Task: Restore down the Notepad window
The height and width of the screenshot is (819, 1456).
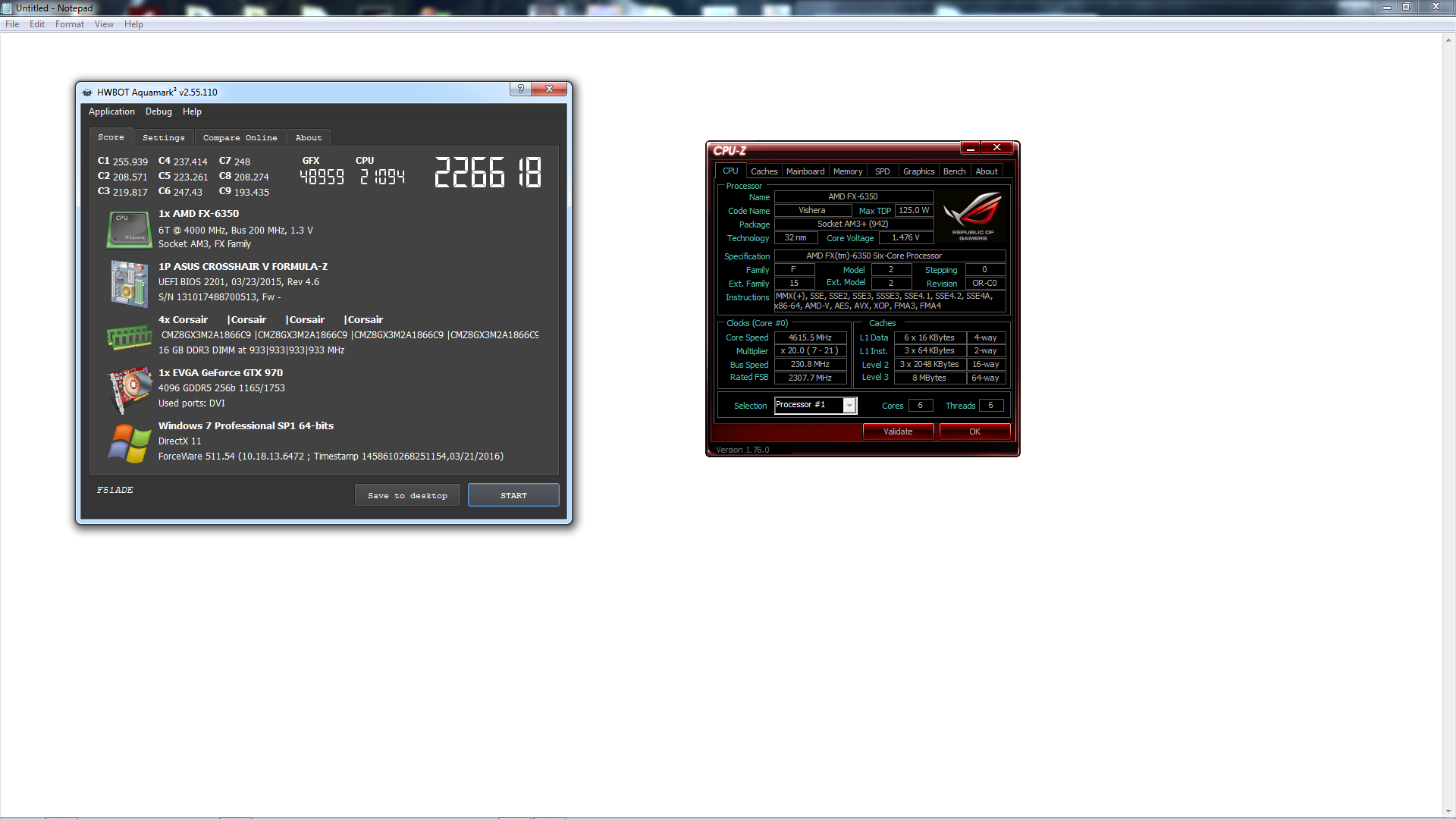Action: pyautogui.click(x=1407, y=7)
